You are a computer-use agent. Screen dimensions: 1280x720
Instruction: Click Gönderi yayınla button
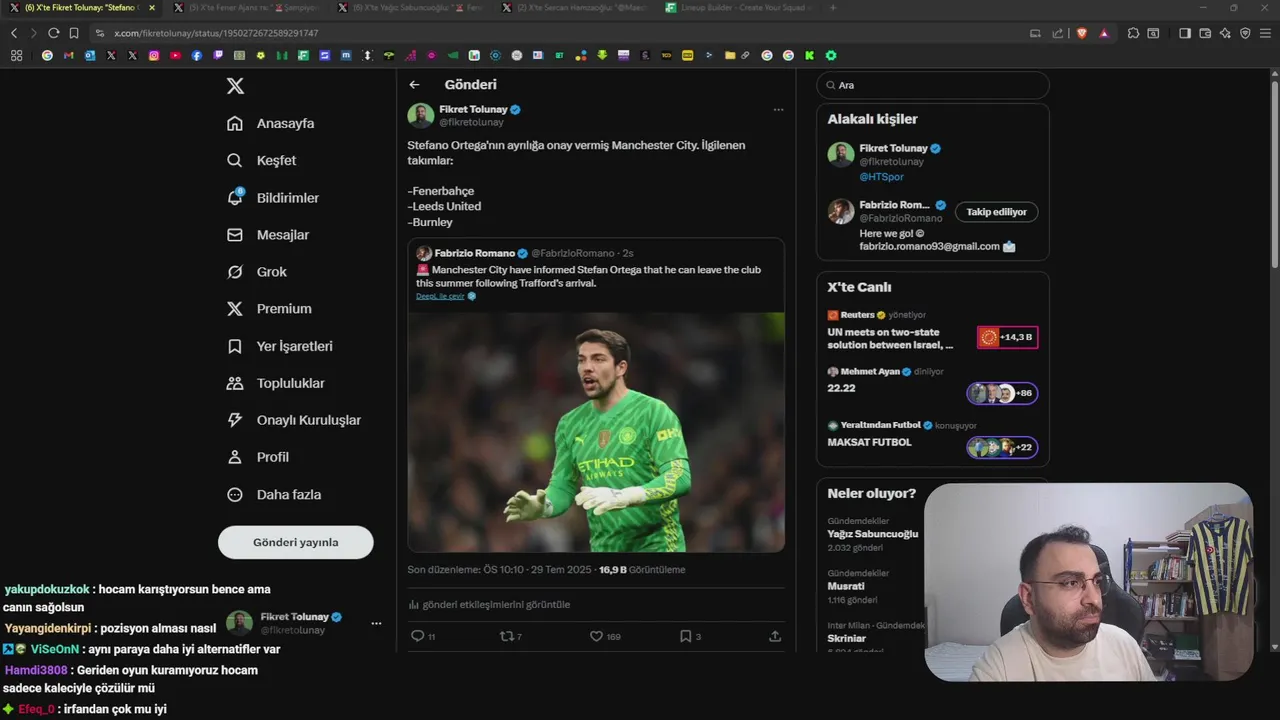296,542
